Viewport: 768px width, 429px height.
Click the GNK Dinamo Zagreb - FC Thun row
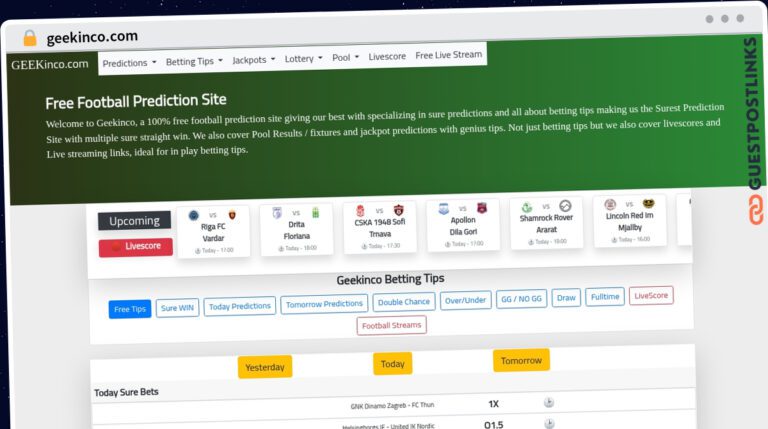pyautogui.click(x=393, y=405)
